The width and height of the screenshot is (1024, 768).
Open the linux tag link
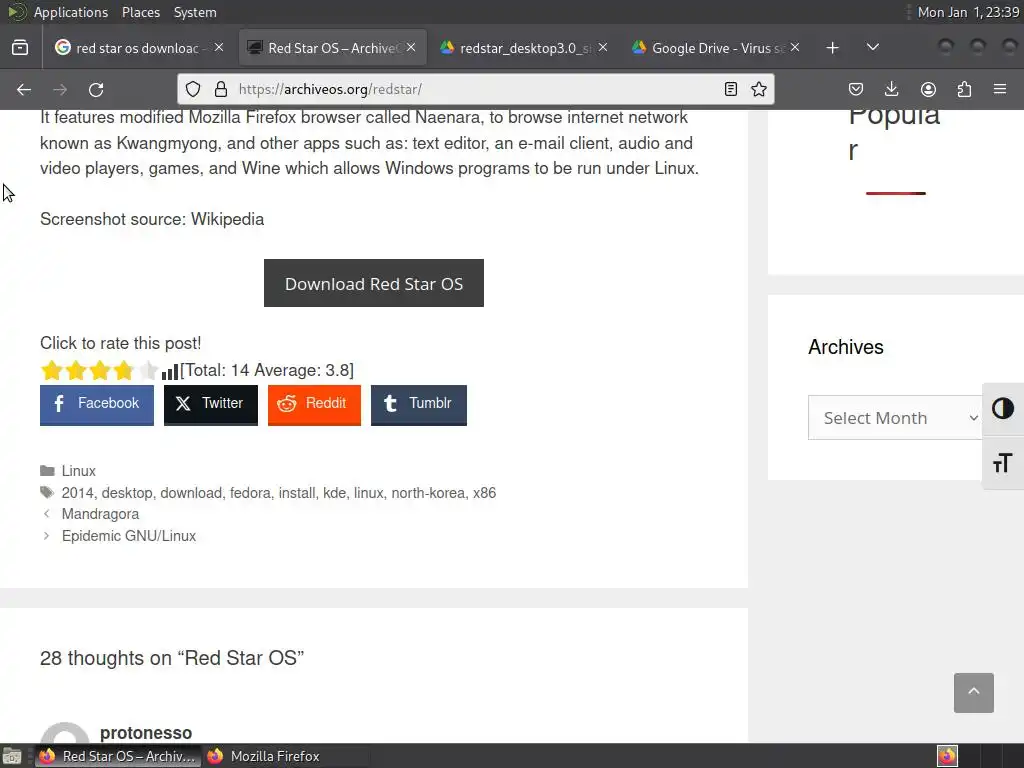click(368, 493)
